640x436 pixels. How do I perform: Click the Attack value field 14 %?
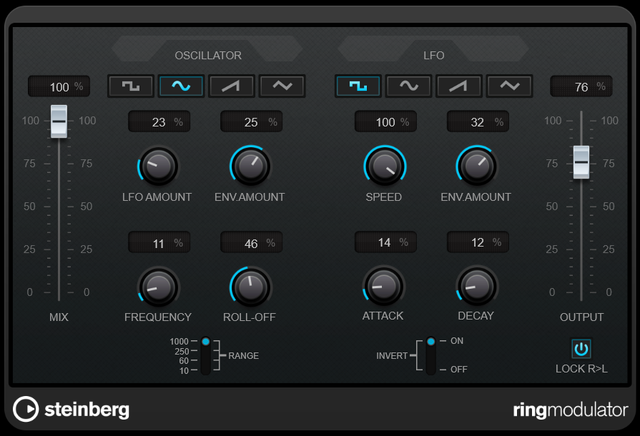click(x=386, y=242)
